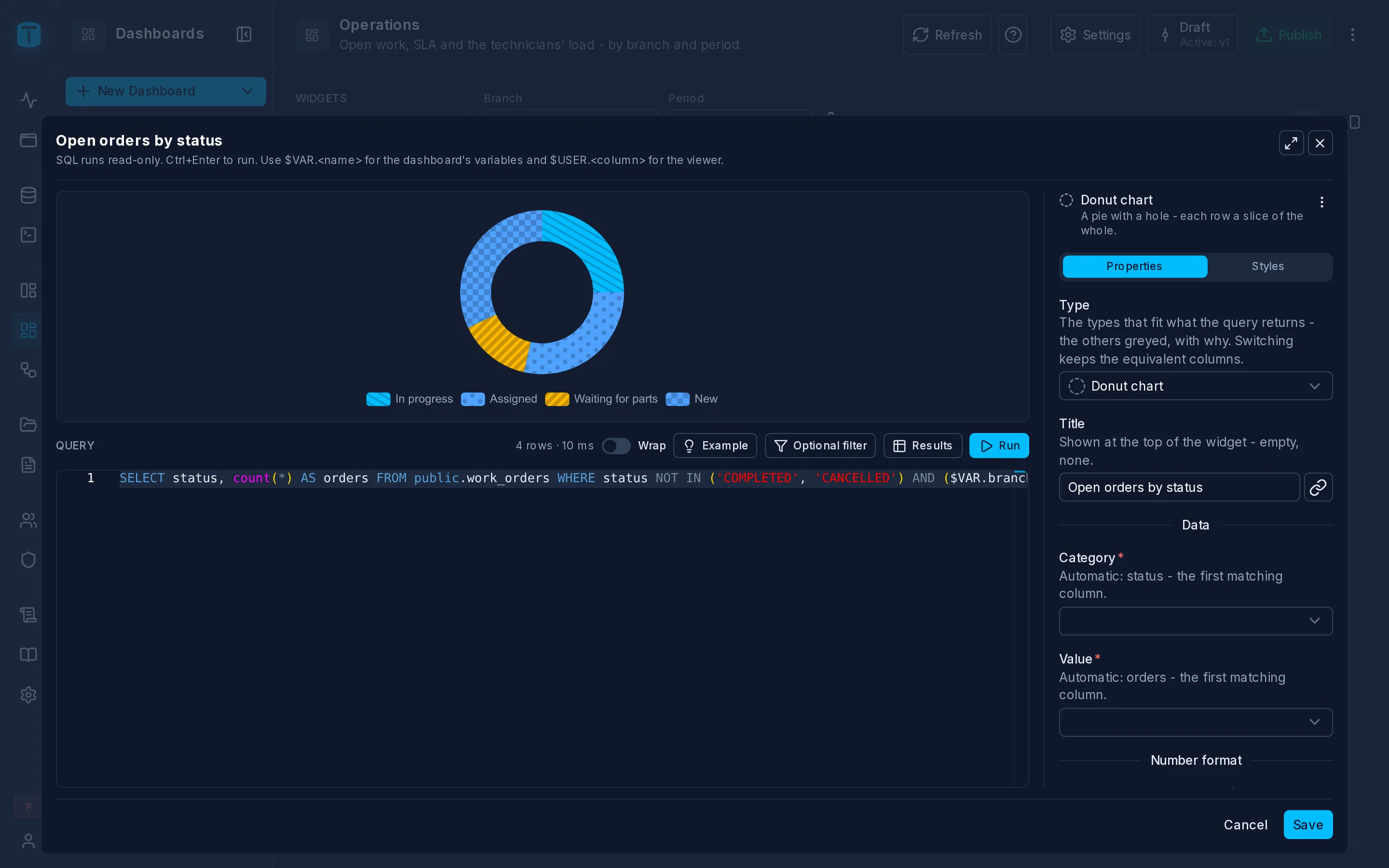Click the '4 rows · 10 ms' status text
This screenshot has height=868, width=1389.
point(555,446)
